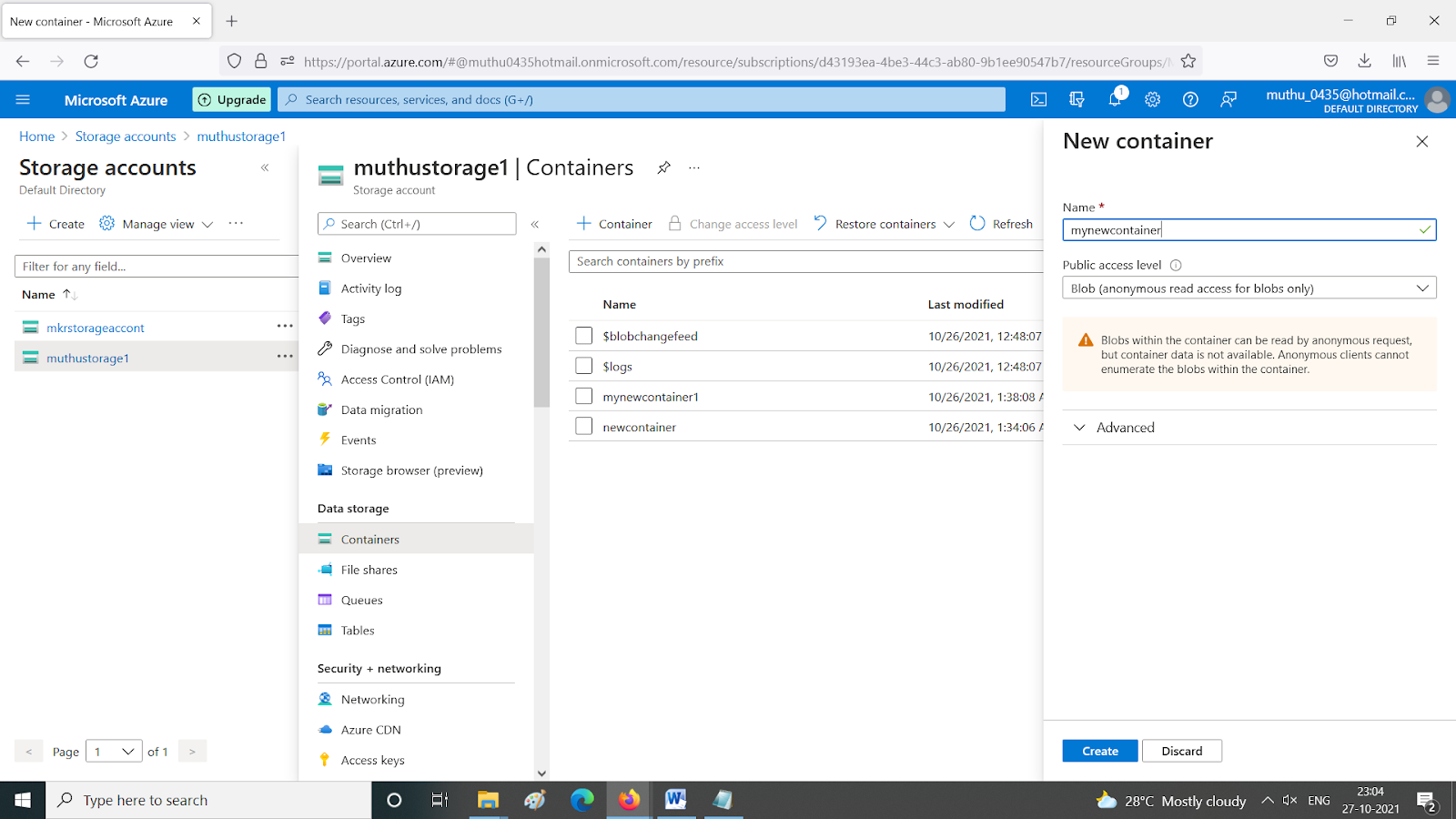Click the container Name input field

pyautogui.click(x=1249, y=230)
